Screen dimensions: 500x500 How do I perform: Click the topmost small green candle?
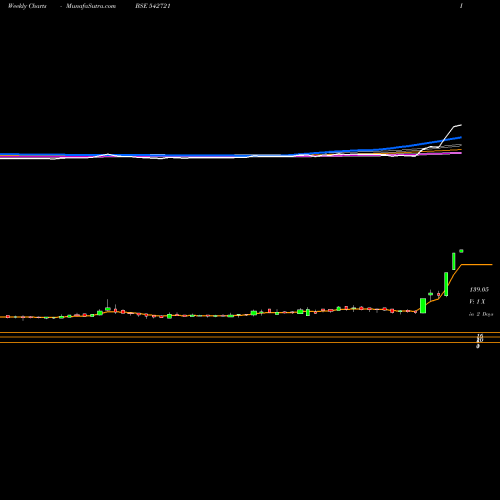click(461, 251)
